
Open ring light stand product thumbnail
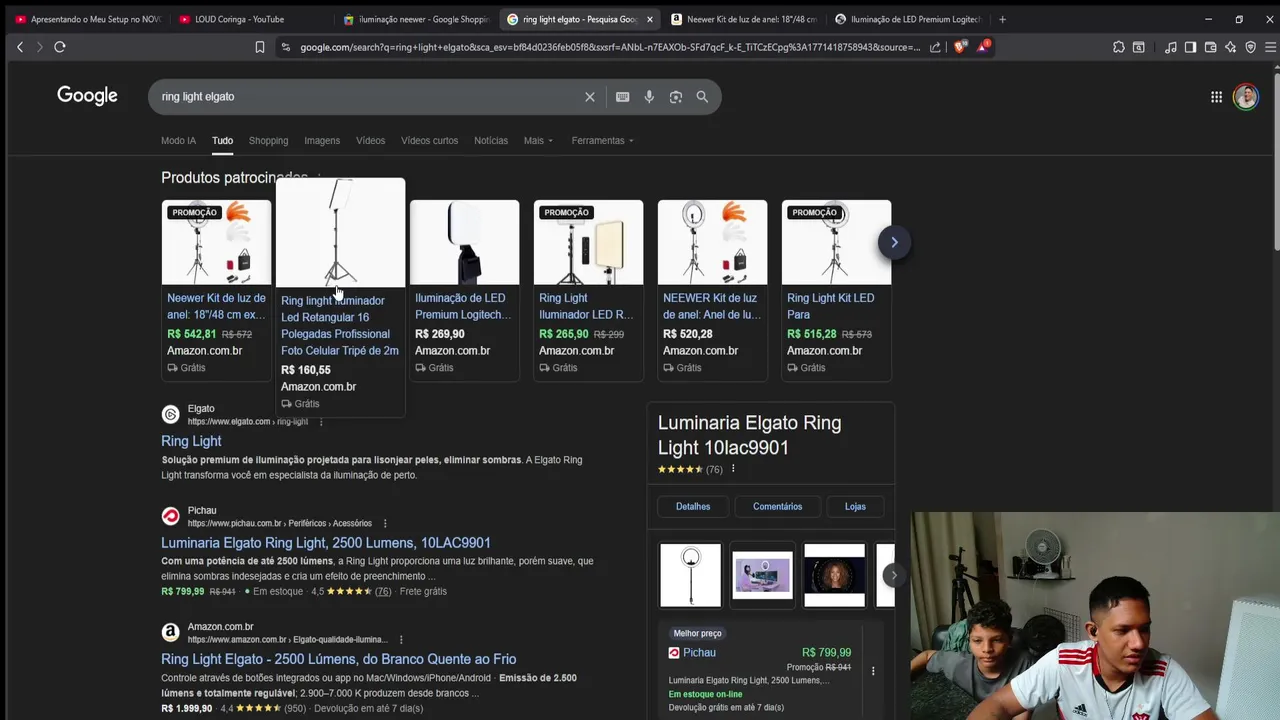click(x=690, y=575)
